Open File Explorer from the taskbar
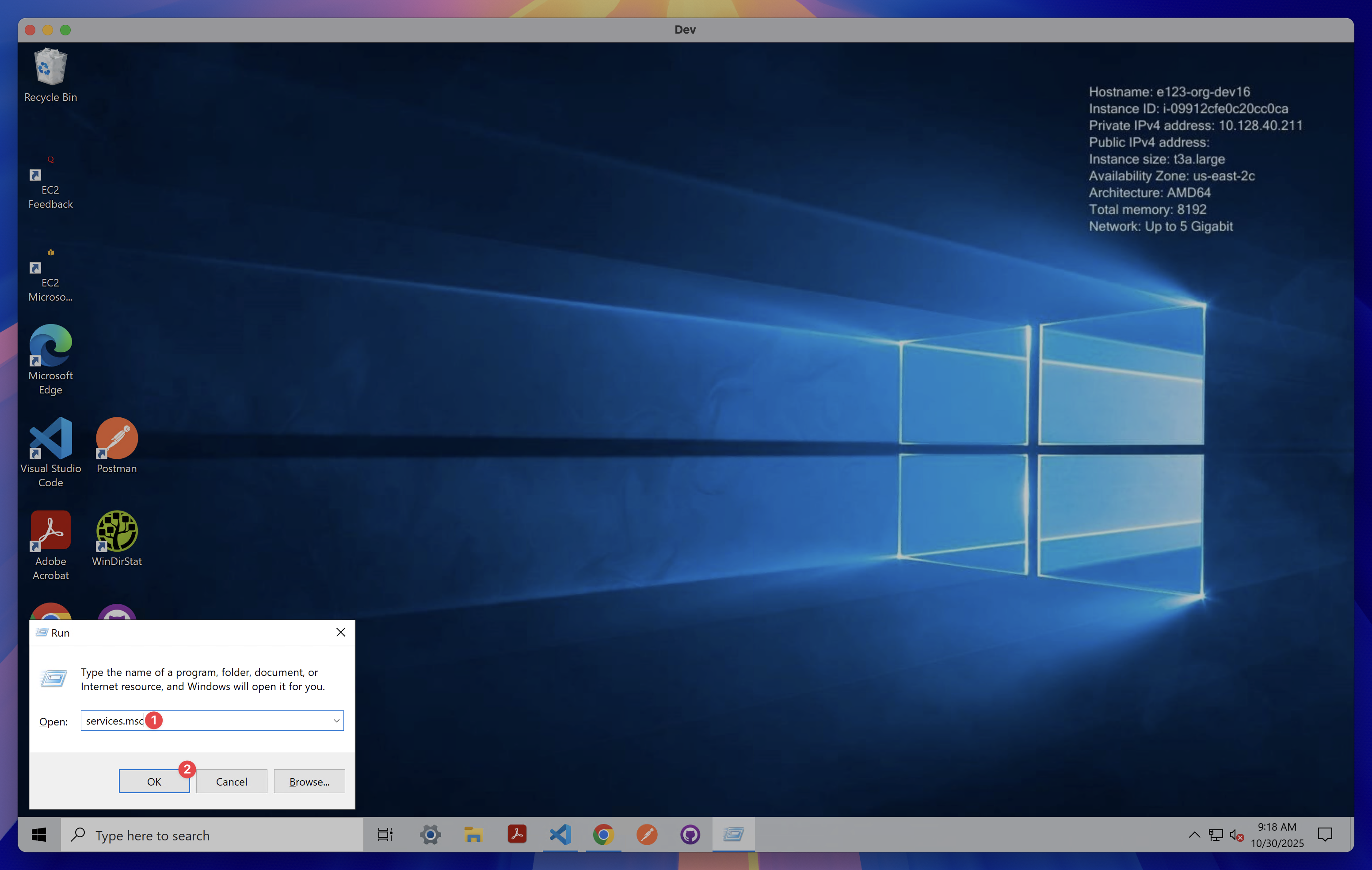The image size is (1372, 870). [473, 835]
